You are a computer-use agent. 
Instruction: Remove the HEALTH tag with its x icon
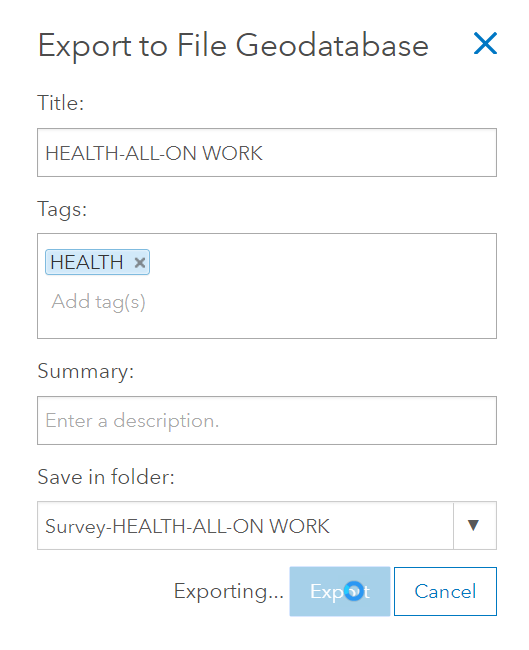[x=140, y=262]
